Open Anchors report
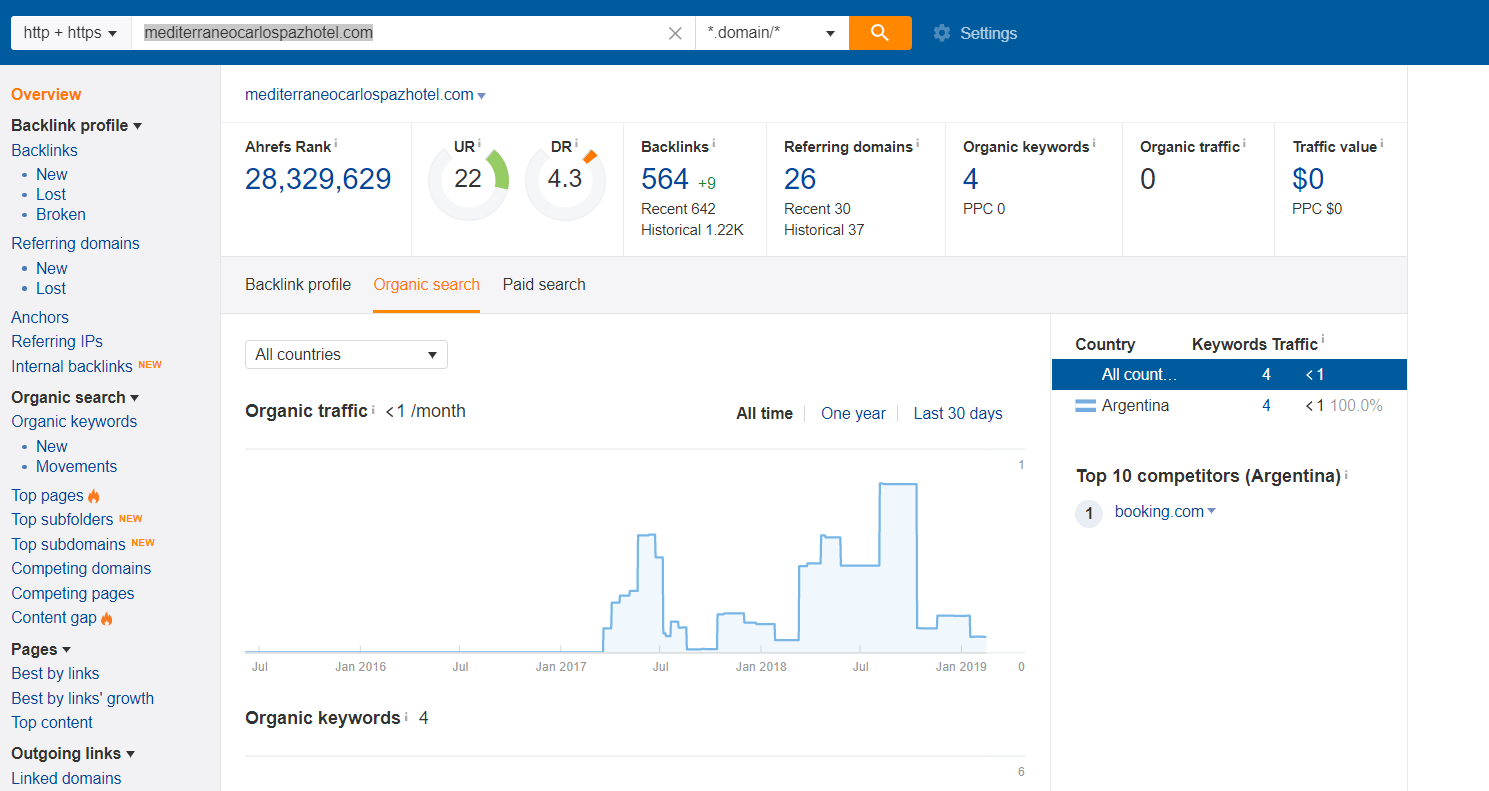This screenshot has width=1489, height=791. 40,318
